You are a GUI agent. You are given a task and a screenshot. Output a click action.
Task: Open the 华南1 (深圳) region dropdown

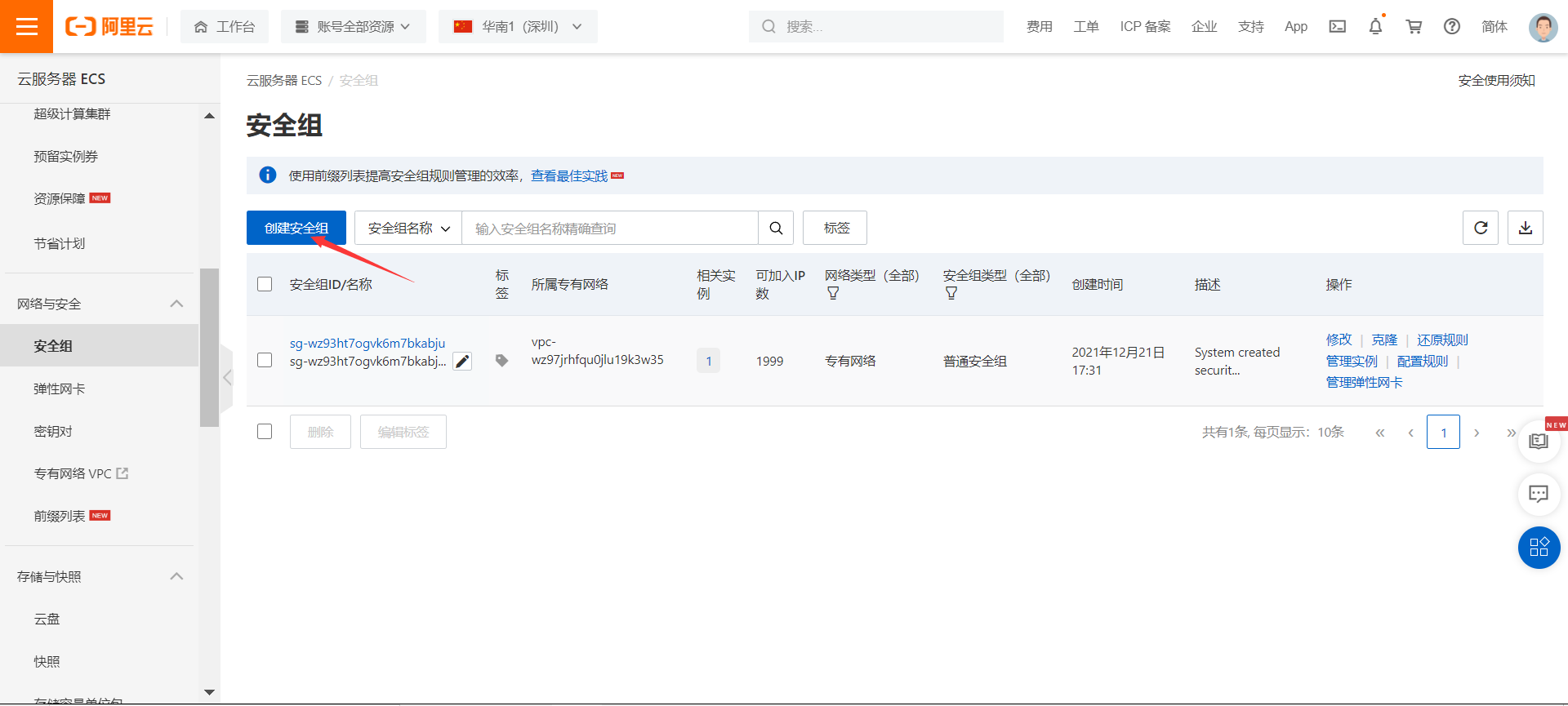point(518,26)
